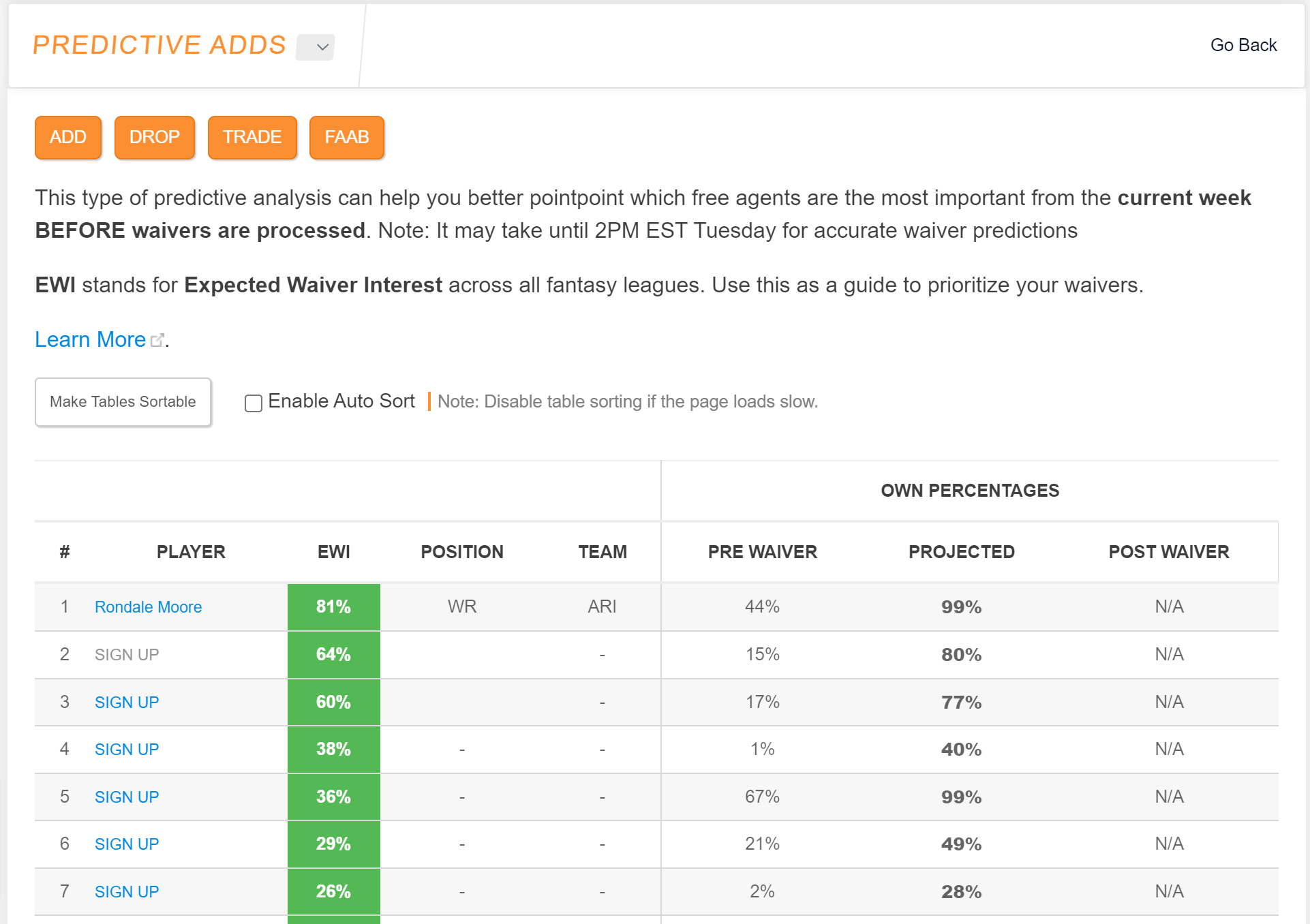The image size is (1310, 924).
Task: Click external link icon beside Learn More
Action: (x=157, y=340)
